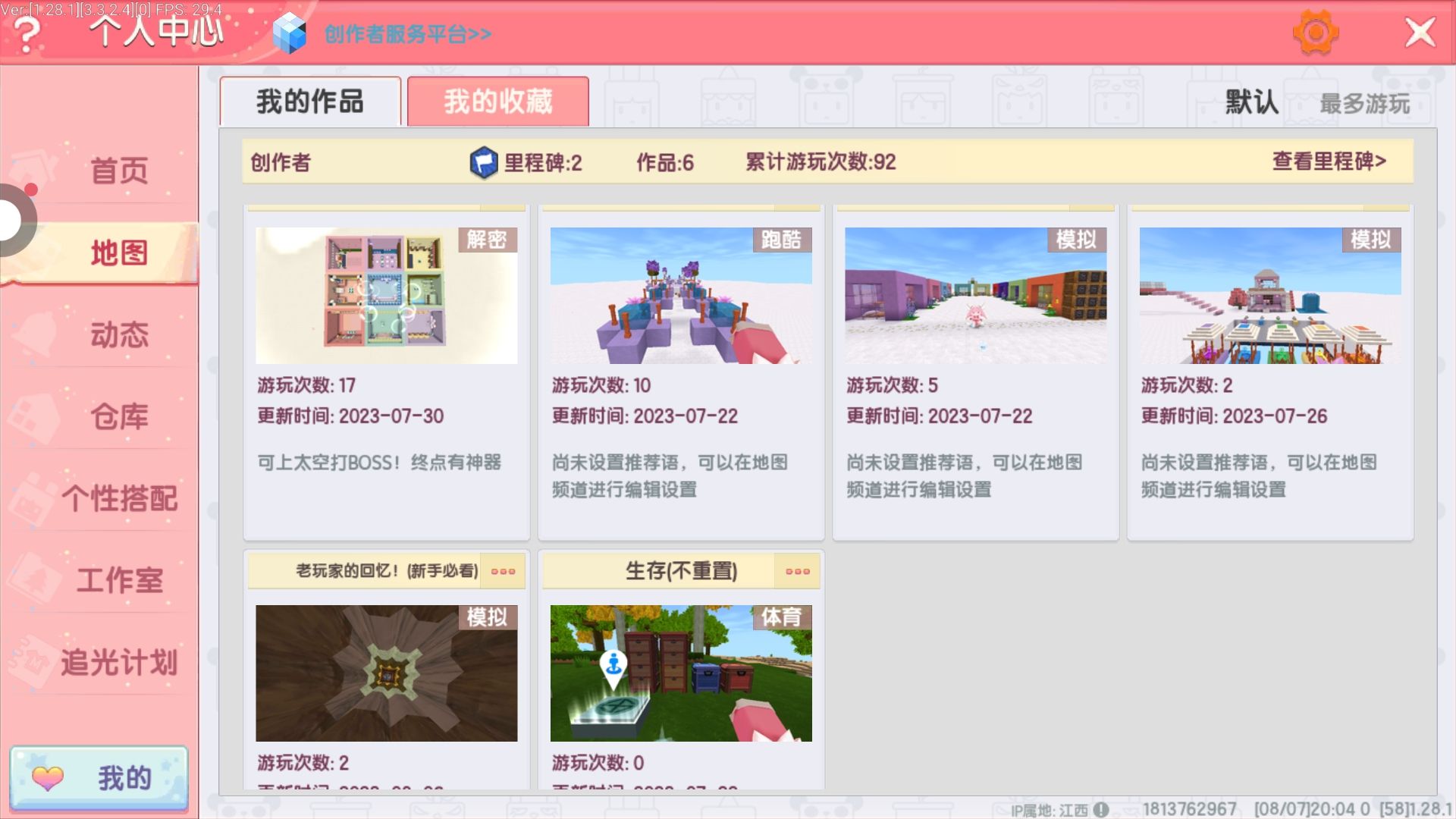
Task: Open 仓库 in the left sidebar
Action: (119, 416)
